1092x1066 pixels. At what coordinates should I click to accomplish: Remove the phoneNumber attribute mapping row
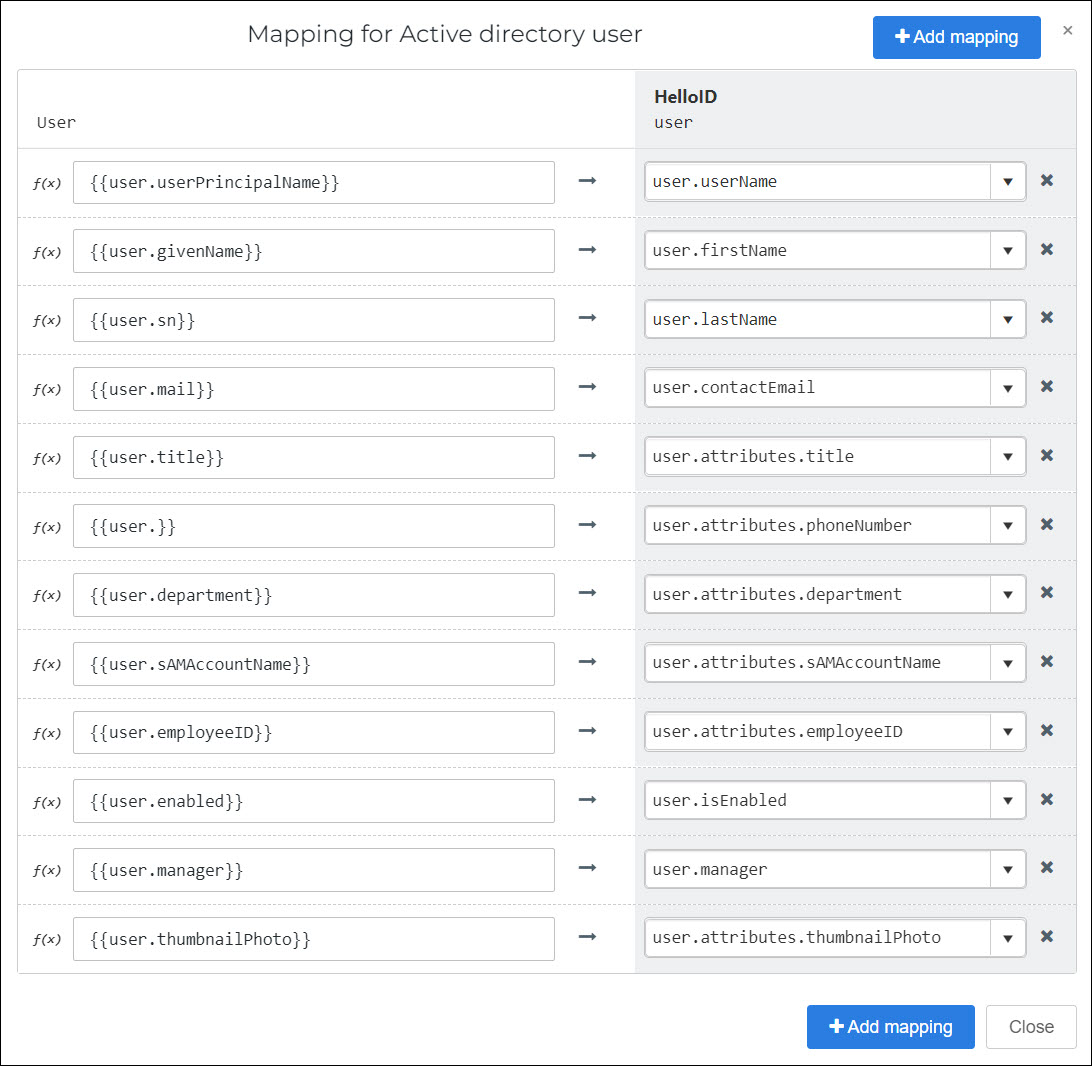[1047, 524]
